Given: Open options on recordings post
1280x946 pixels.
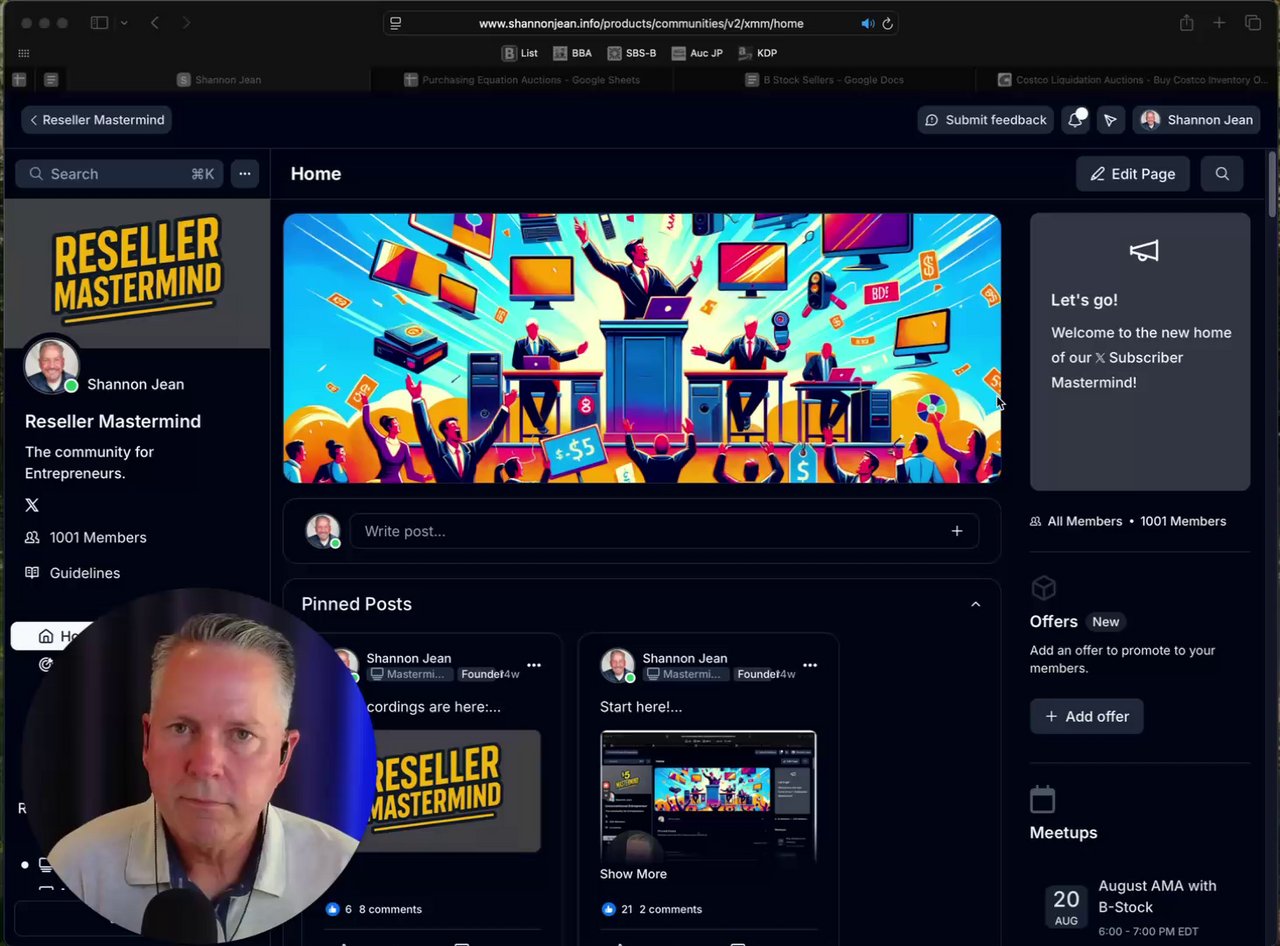Looking at the screenshot, I should tap(534, 665).
